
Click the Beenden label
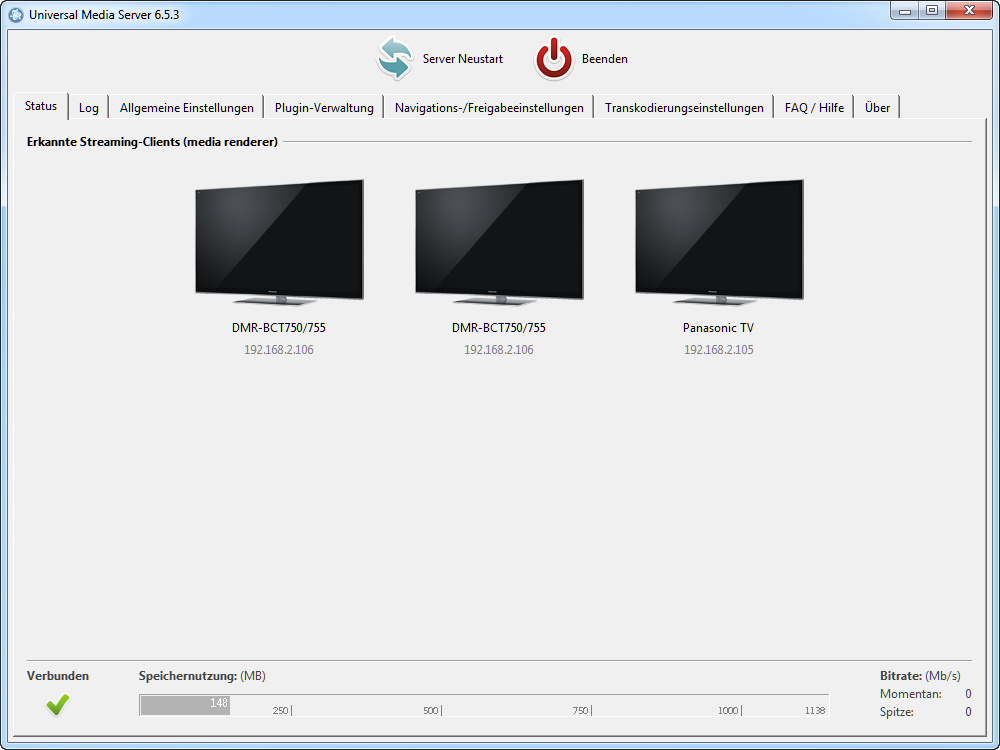coord(605,59)
